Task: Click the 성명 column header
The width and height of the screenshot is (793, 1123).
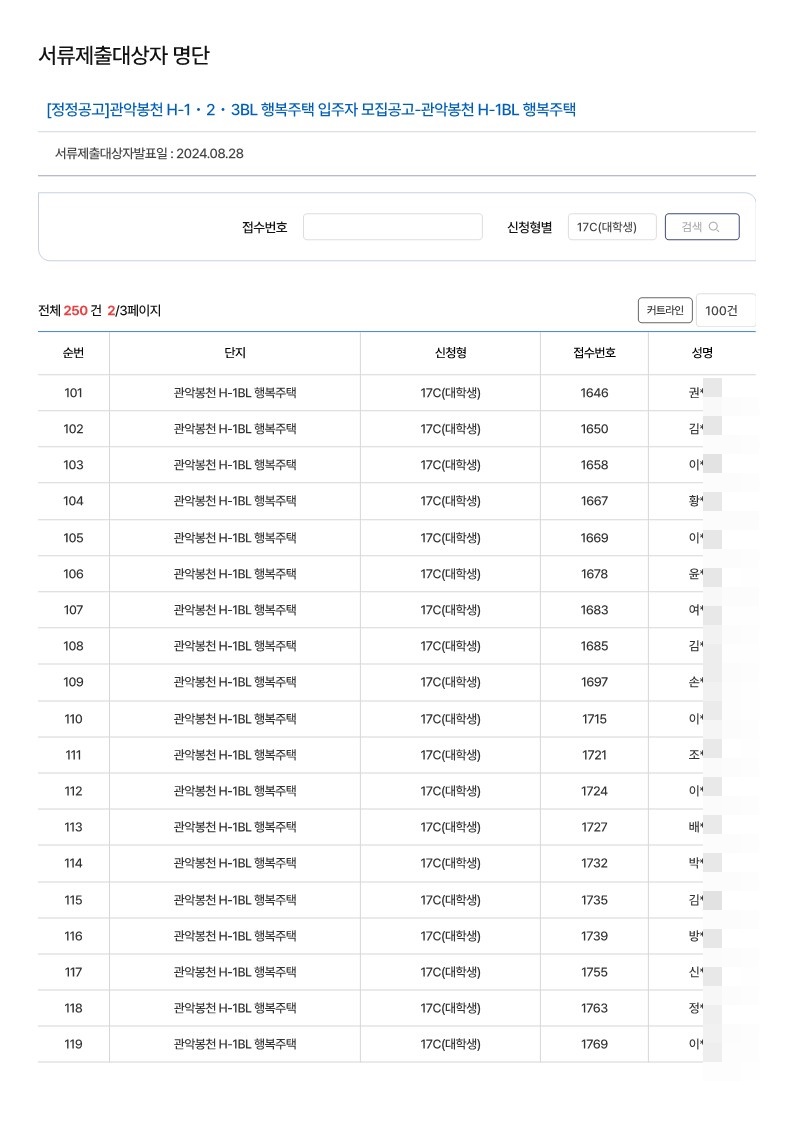Action: pyautogui.click(x=703, y=352)
